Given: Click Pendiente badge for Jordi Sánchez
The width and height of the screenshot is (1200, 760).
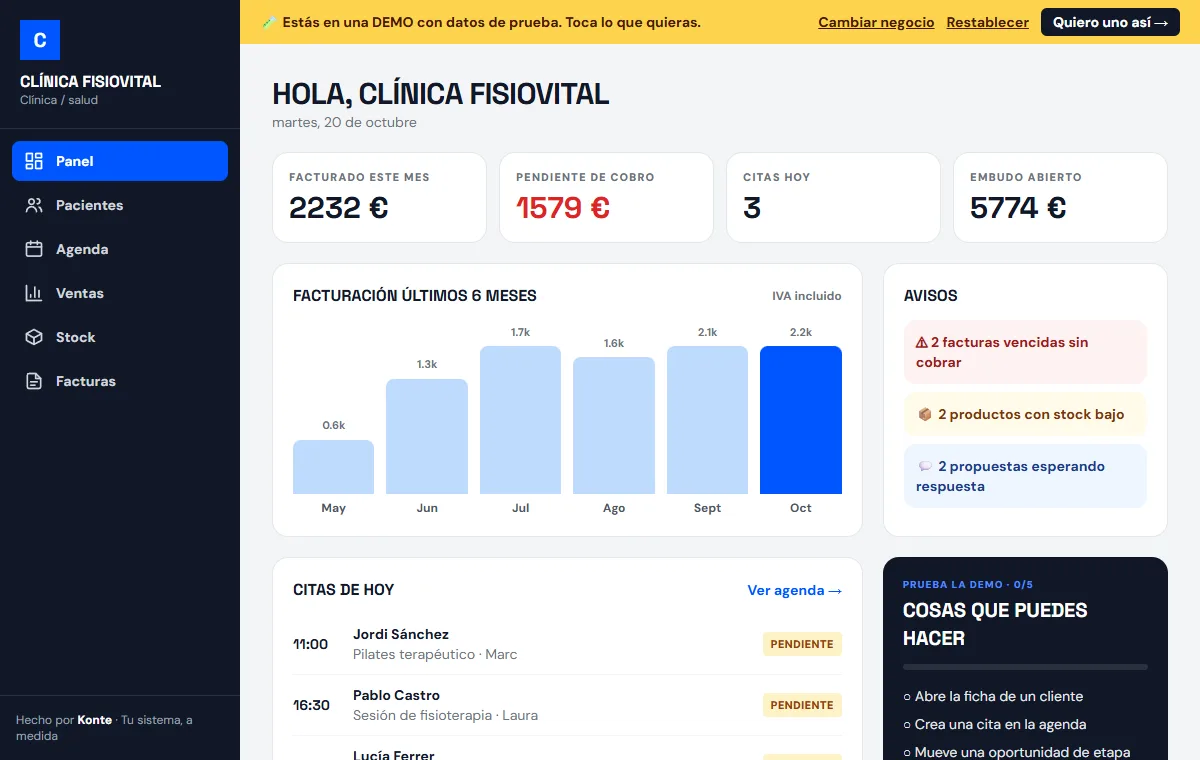Looking at the screenshot, I should pyautogui.click(x=802, y=644).
